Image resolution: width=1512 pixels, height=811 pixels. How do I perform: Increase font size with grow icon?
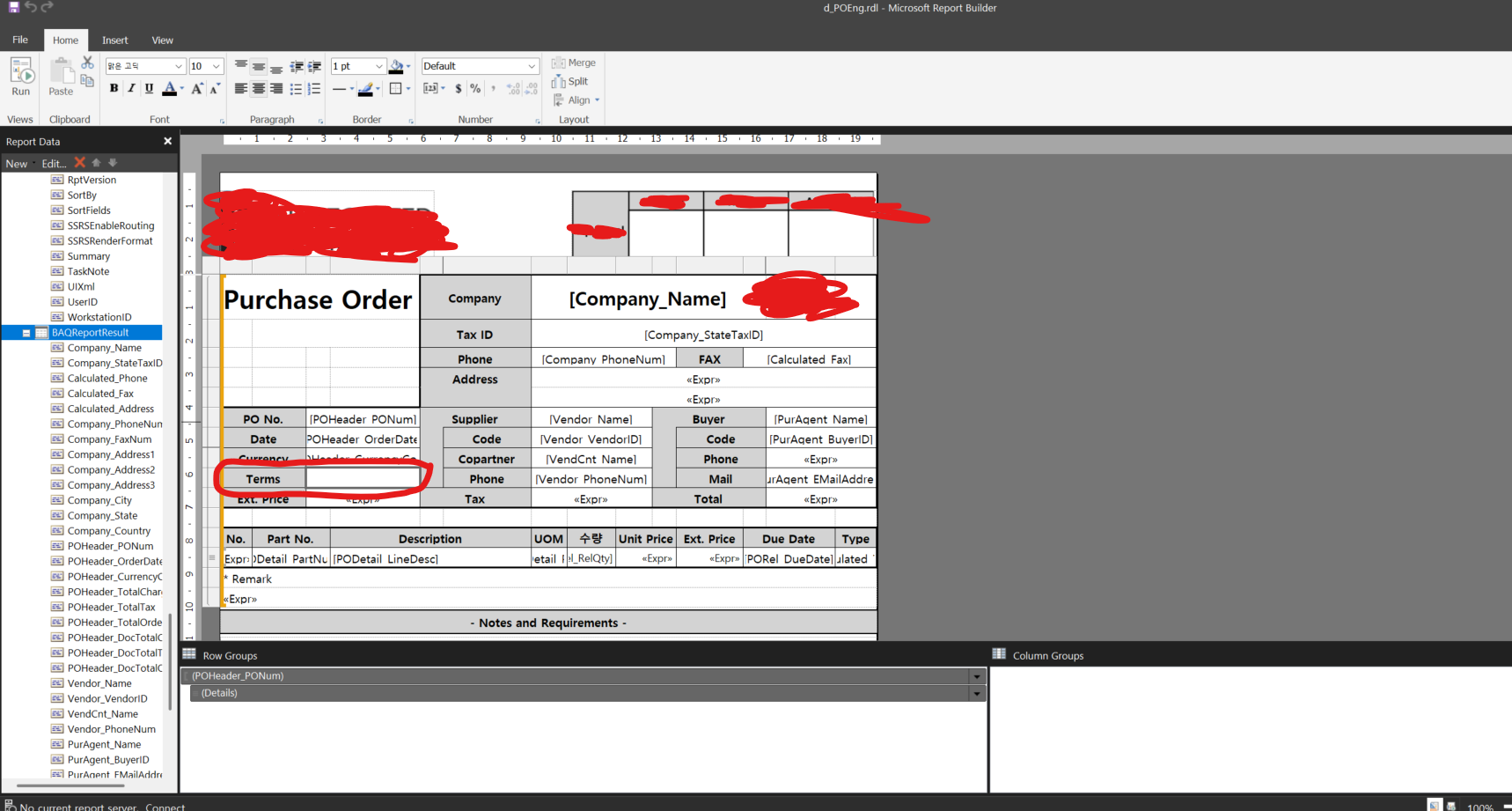coord(197,88)
